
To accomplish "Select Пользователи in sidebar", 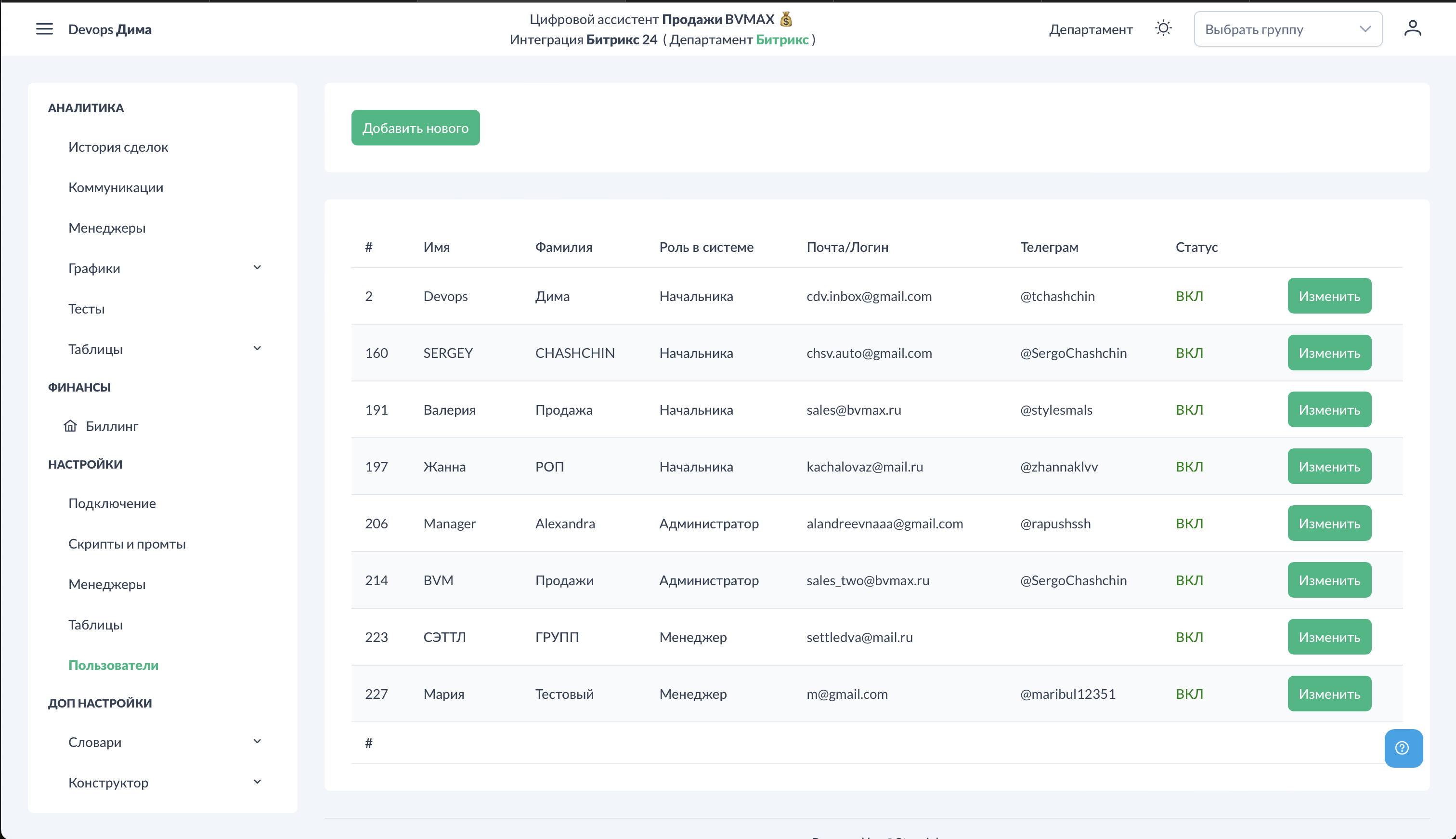I will (x=113, y=665).
